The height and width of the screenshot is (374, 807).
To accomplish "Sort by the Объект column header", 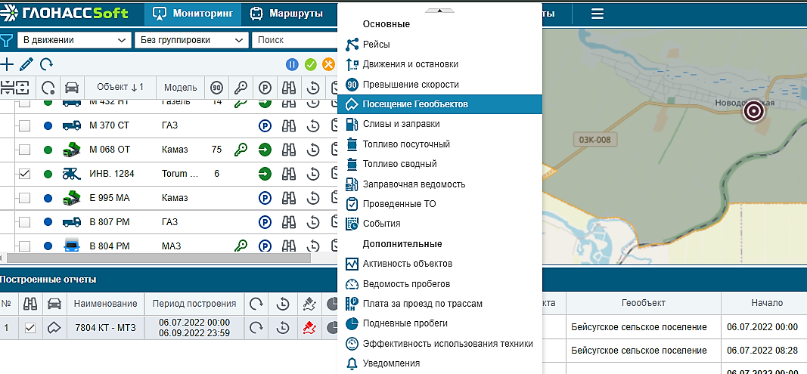I will pos(120,87).
